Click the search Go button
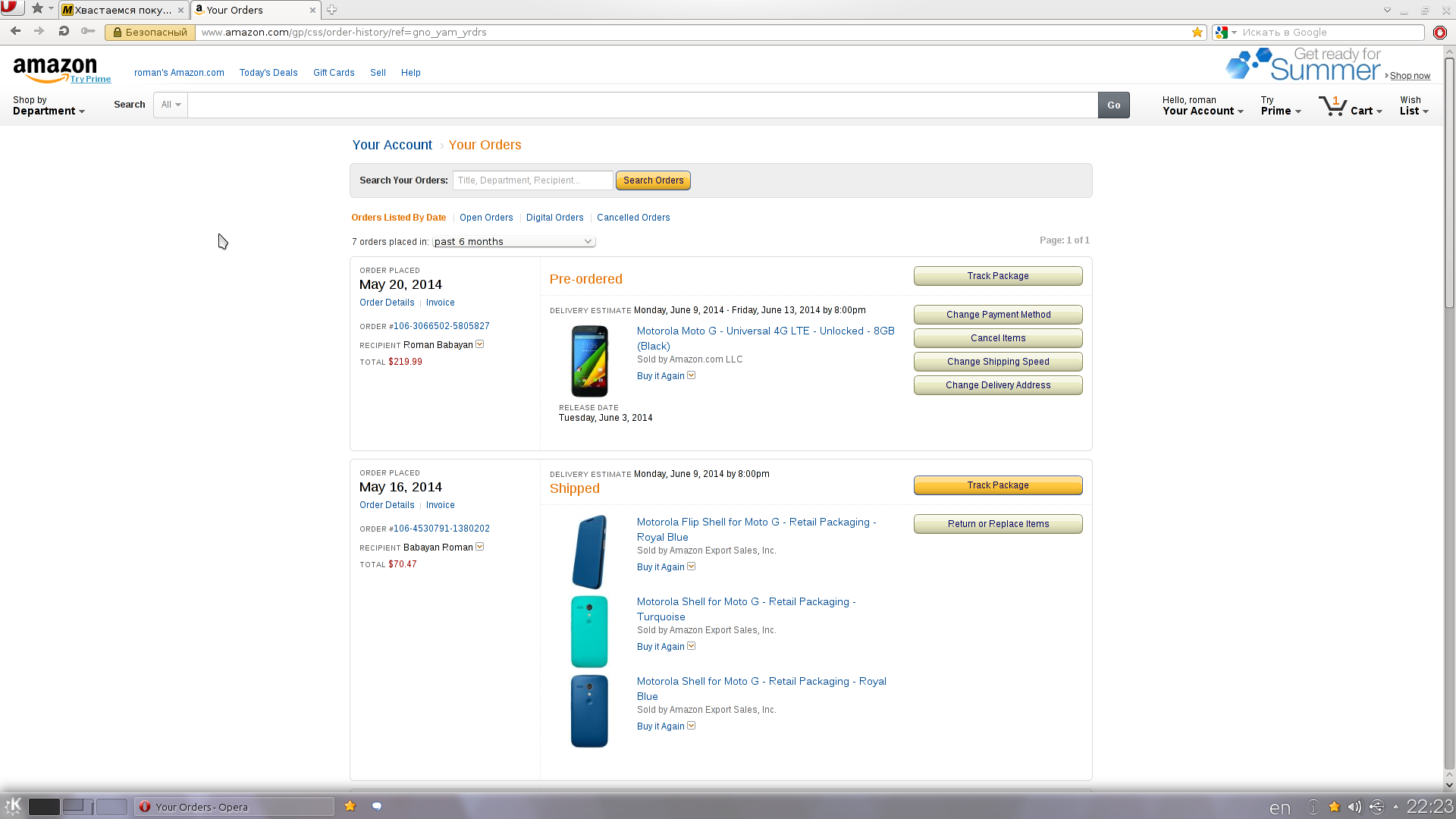This screenshot has width=1456, height=819. point(1113,105)
